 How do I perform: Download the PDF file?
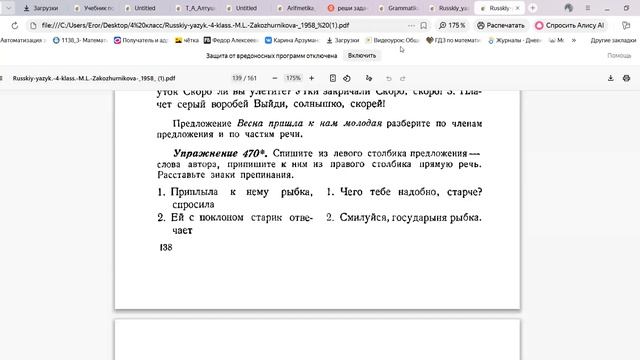point(611,78)
